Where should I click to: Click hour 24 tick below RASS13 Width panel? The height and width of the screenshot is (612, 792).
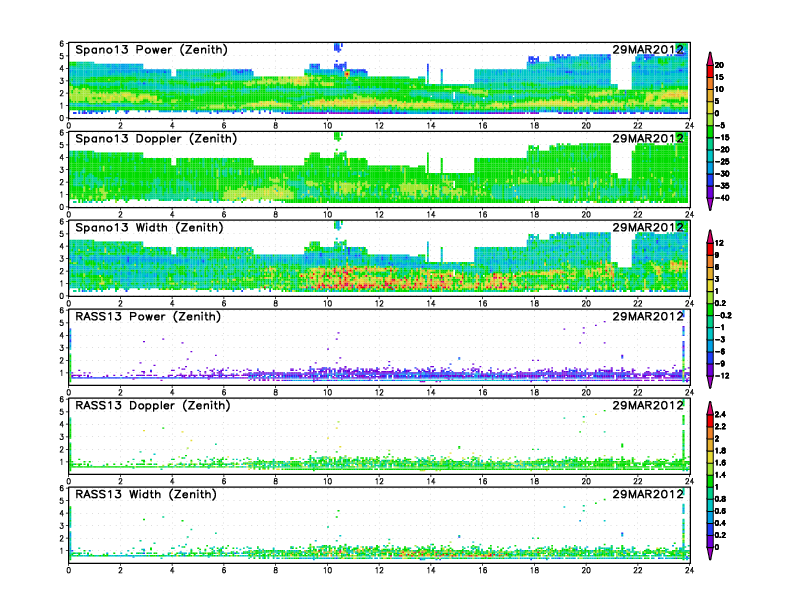click(689, 570)
